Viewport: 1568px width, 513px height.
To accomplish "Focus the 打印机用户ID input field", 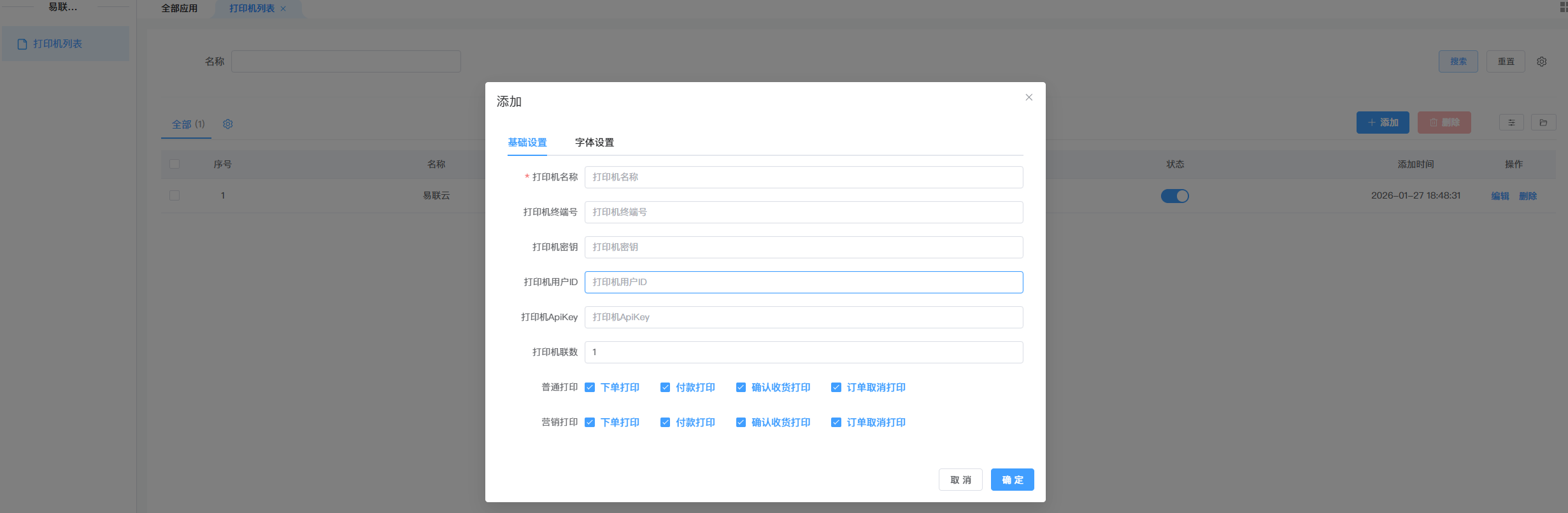I will 804,282.
